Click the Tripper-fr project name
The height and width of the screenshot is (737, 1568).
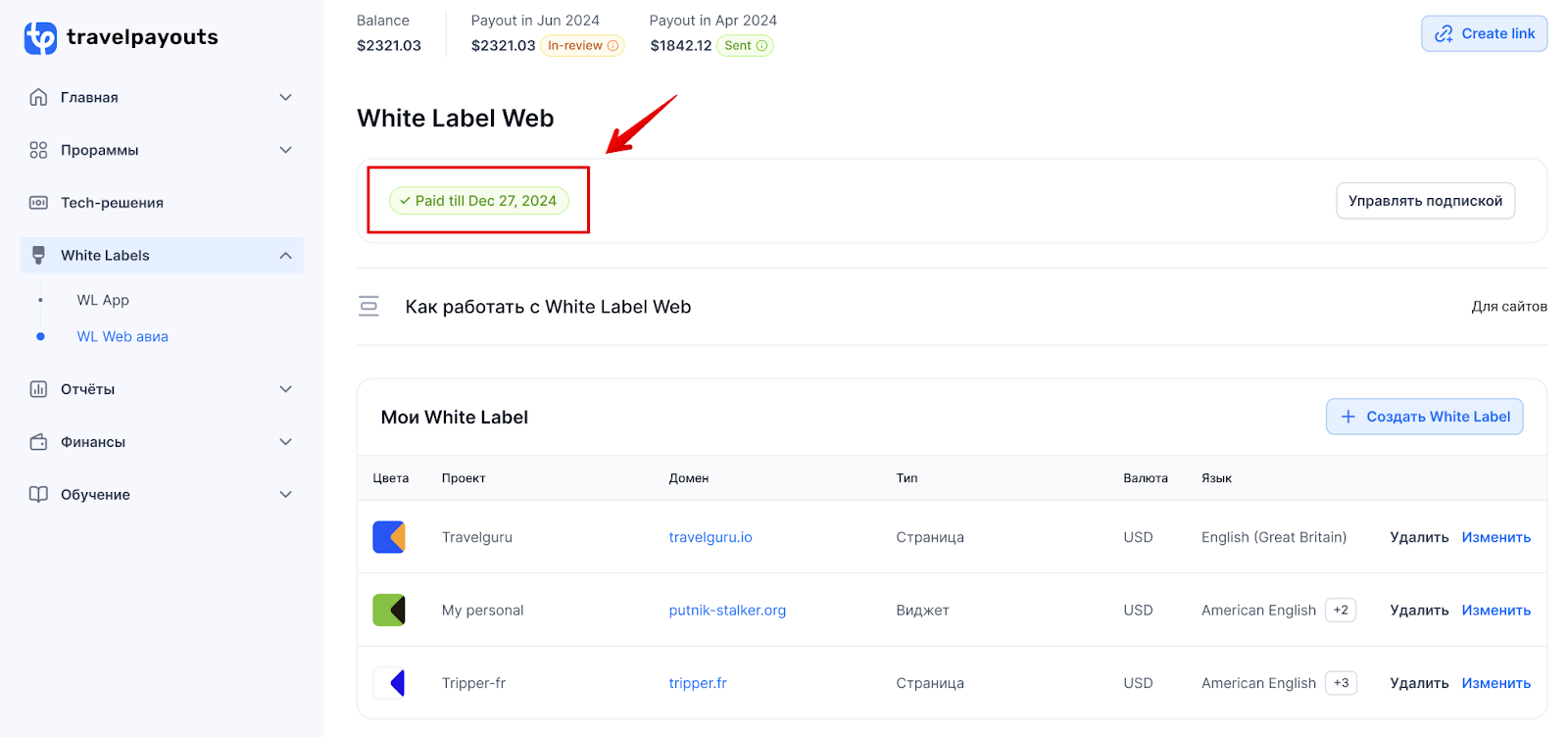click(473, 683)
